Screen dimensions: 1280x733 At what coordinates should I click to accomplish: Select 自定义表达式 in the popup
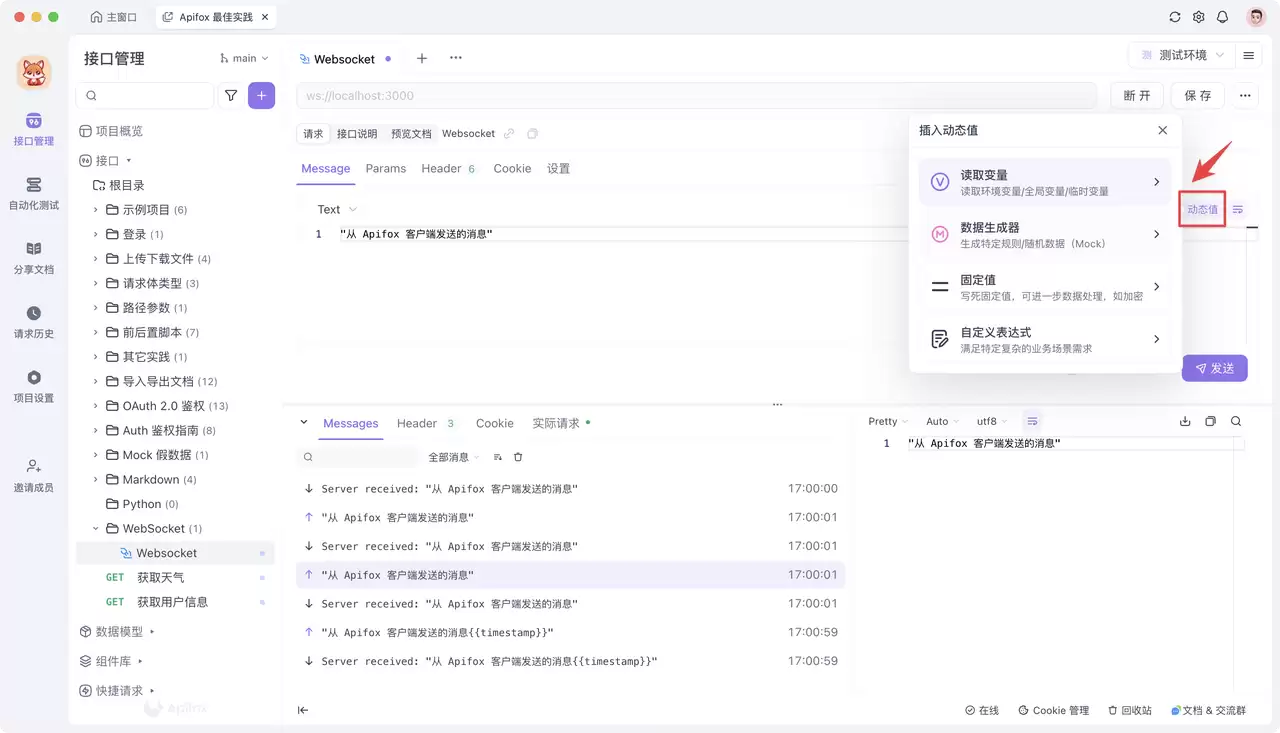click(x=1044, y=340)
